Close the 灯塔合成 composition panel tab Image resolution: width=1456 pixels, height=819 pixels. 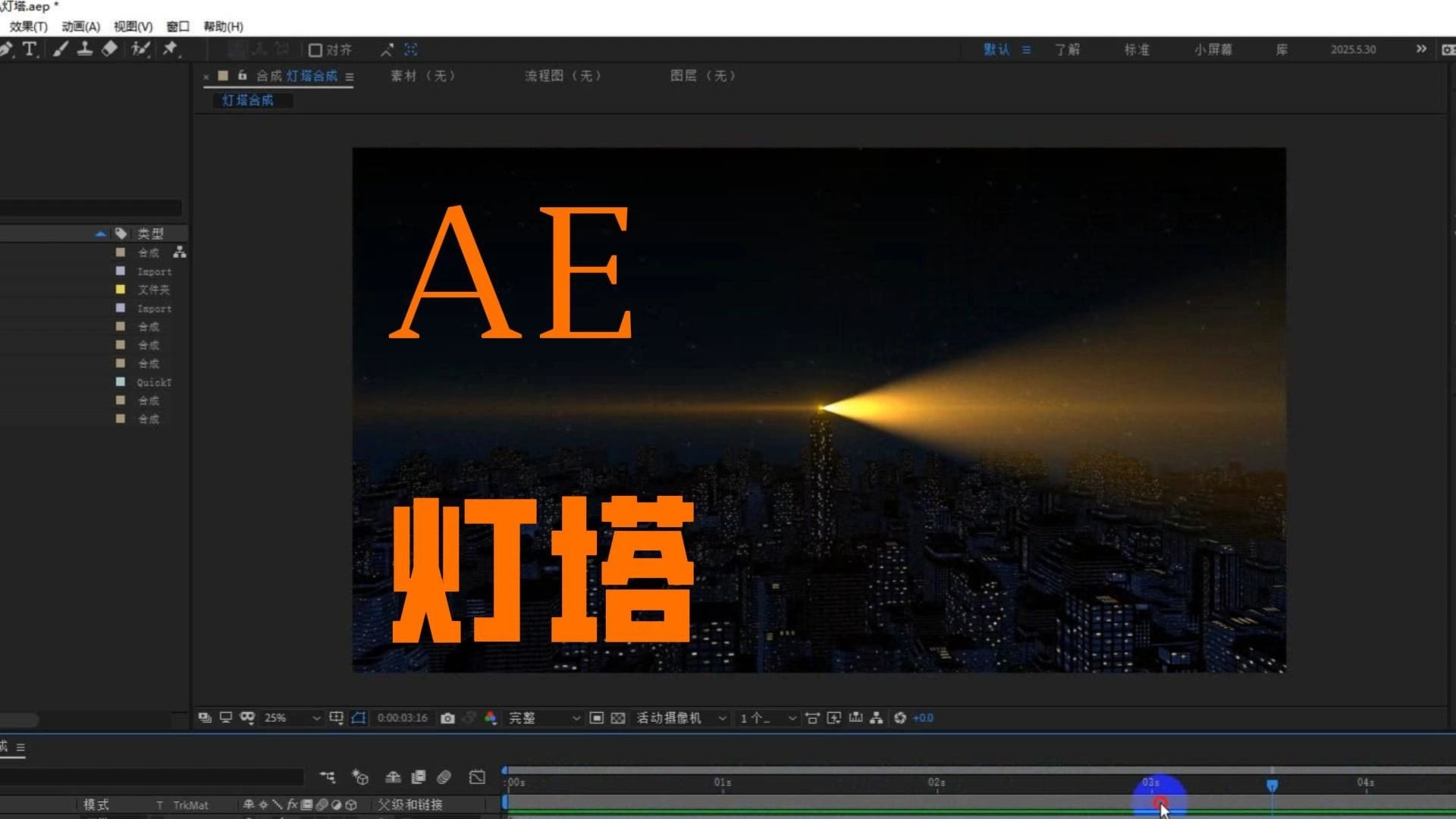206,77
